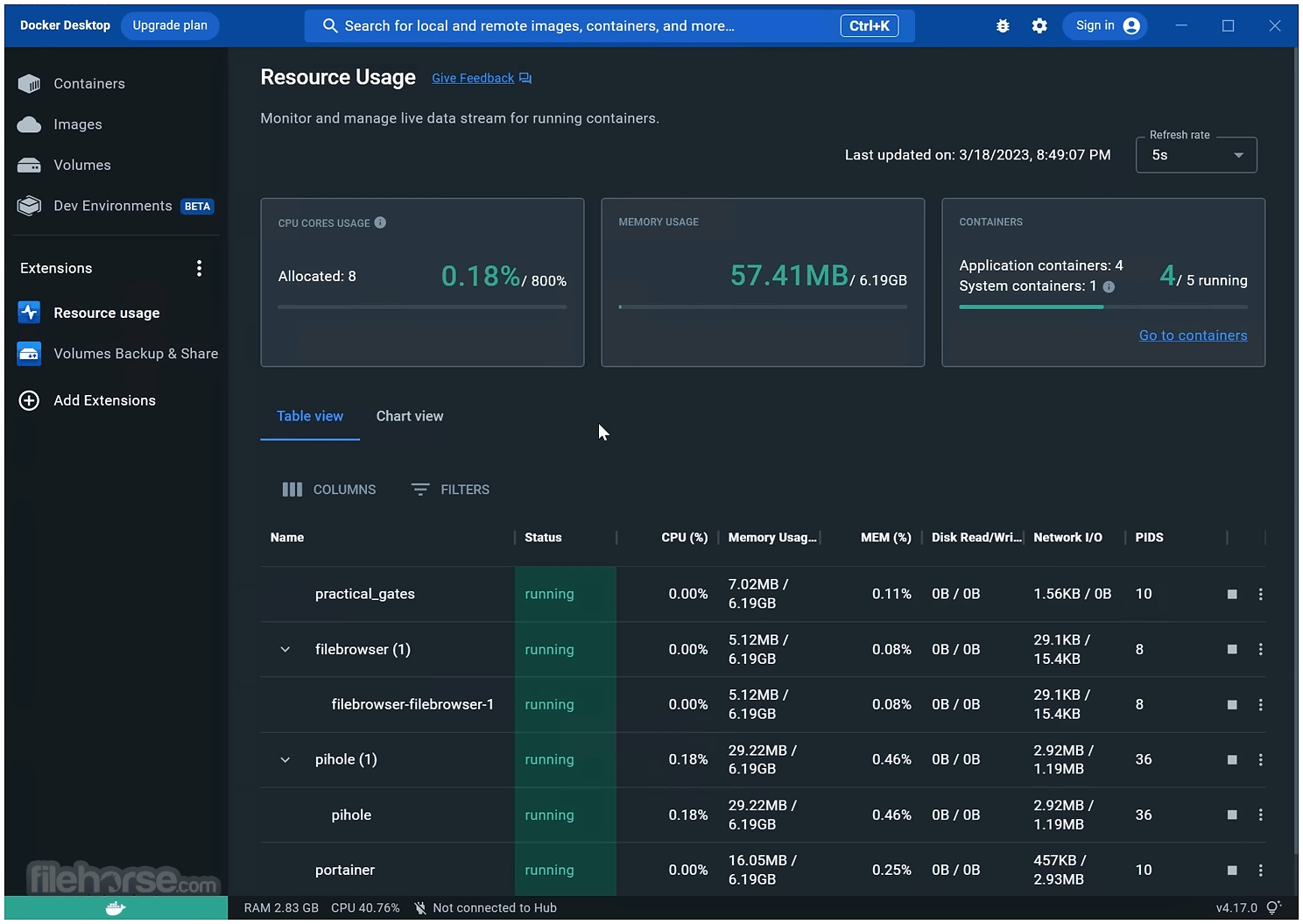This screenshot has width=1303, height=924.
Task: Open the FILTERS panel
Action: pyautogui.click(x=451, y=490)
